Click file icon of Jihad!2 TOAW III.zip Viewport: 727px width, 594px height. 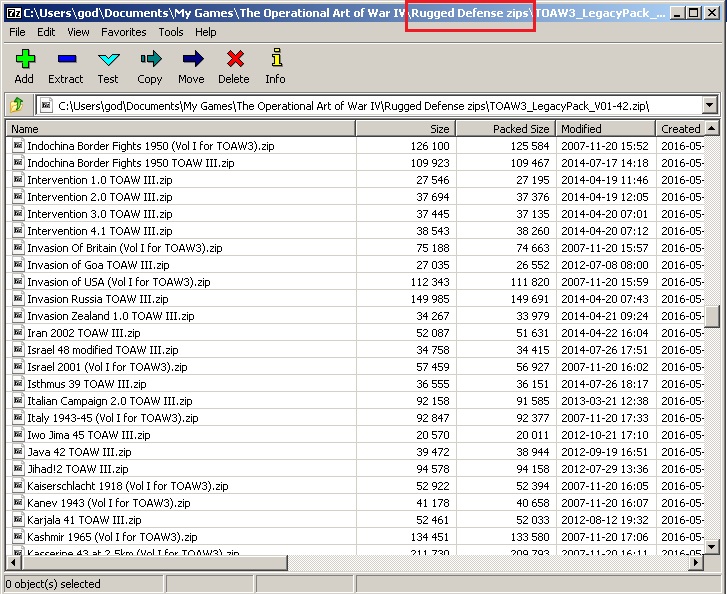[18, 468]
